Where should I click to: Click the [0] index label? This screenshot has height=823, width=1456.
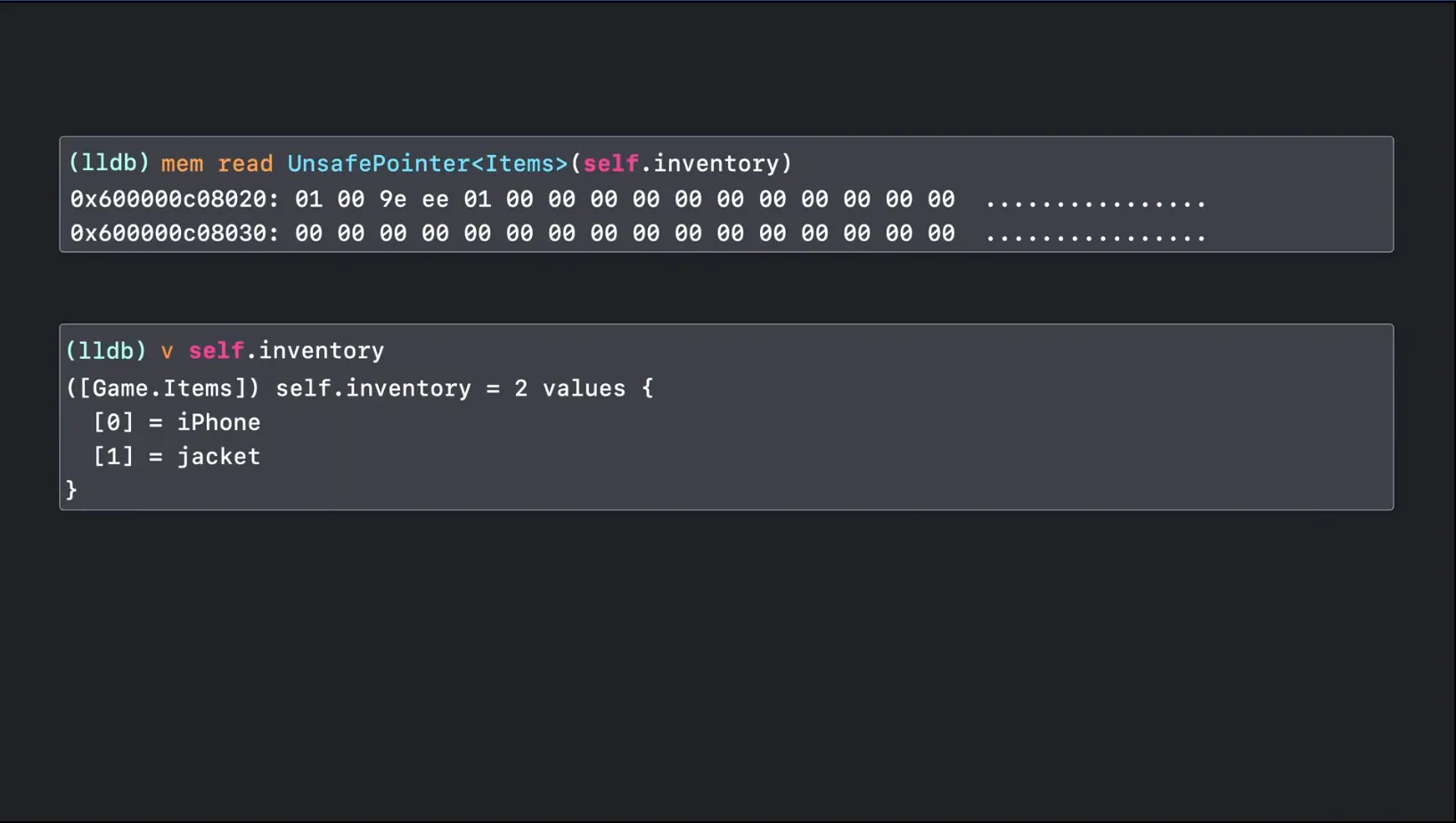click(113, 422)
